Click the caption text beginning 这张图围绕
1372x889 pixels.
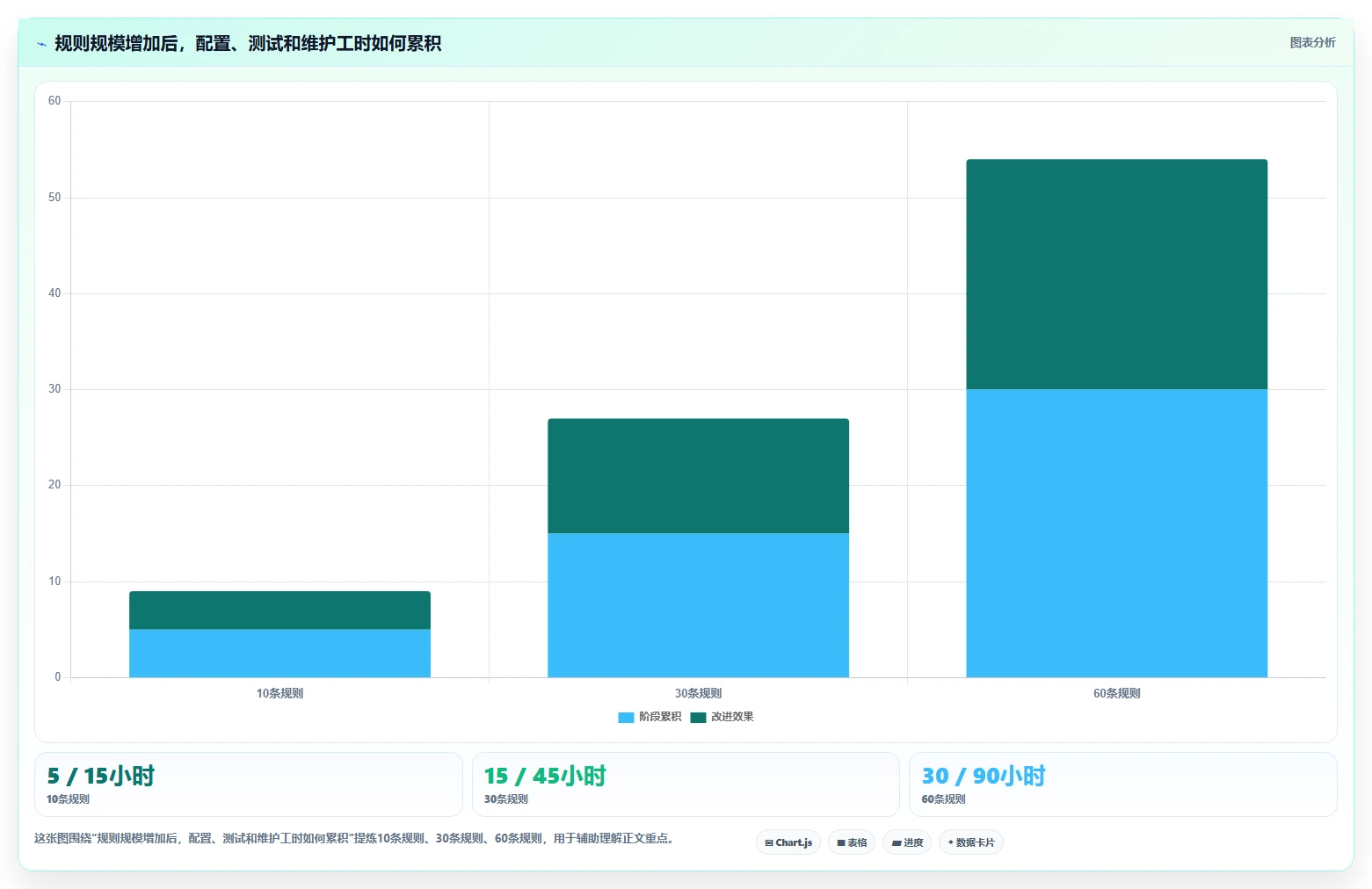click(x=354, y=838)
